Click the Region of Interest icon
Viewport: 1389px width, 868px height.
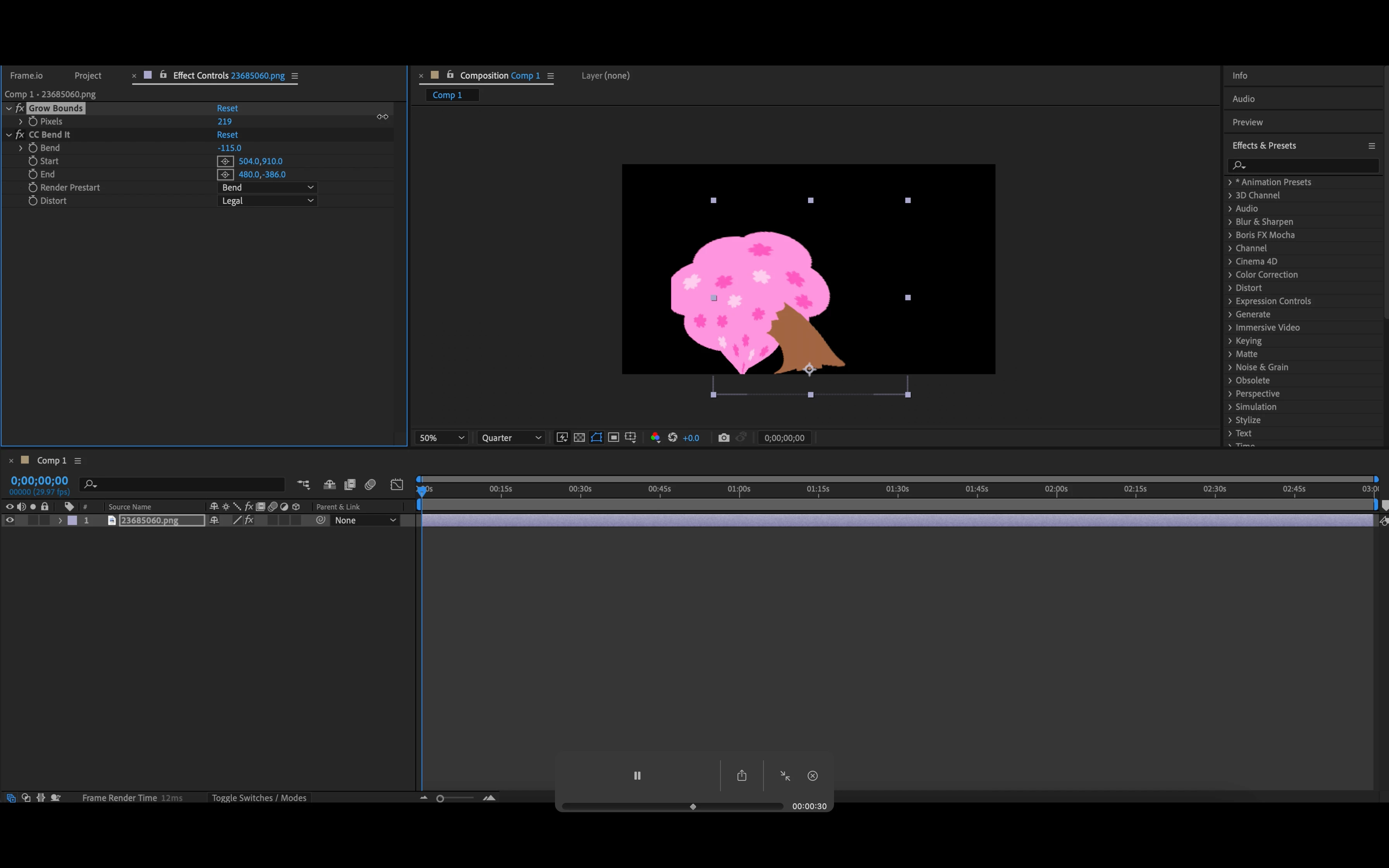pos(614,437)
